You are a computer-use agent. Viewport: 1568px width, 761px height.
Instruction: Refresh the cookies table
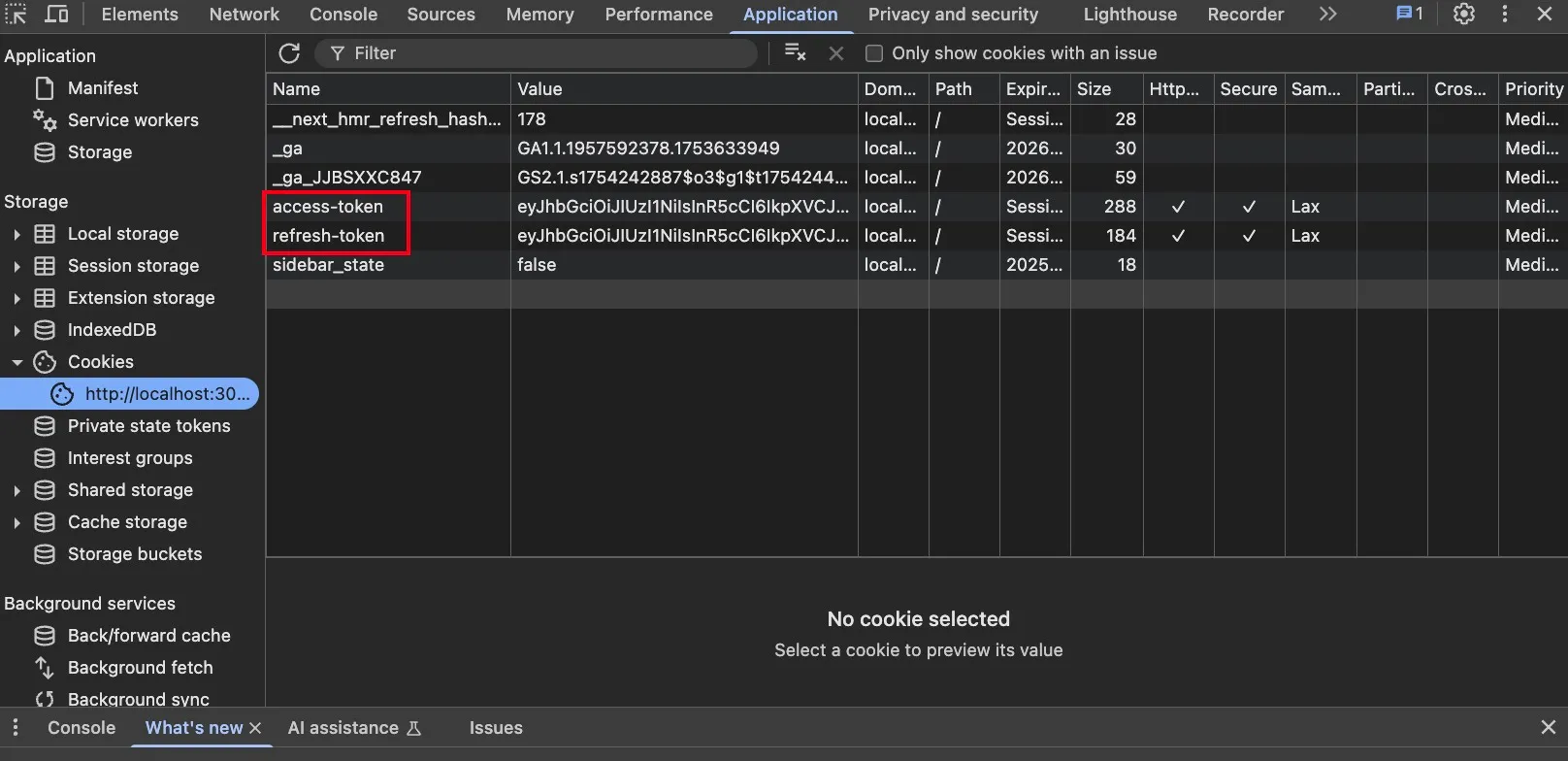click(289, 53)
